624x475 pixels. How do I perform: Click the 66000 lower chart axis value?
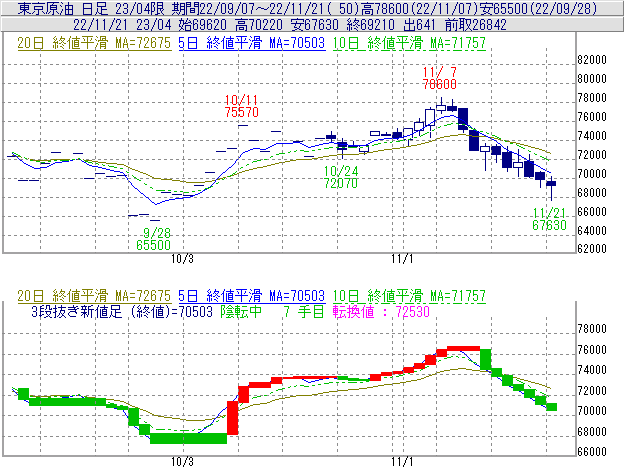[592, 452]
